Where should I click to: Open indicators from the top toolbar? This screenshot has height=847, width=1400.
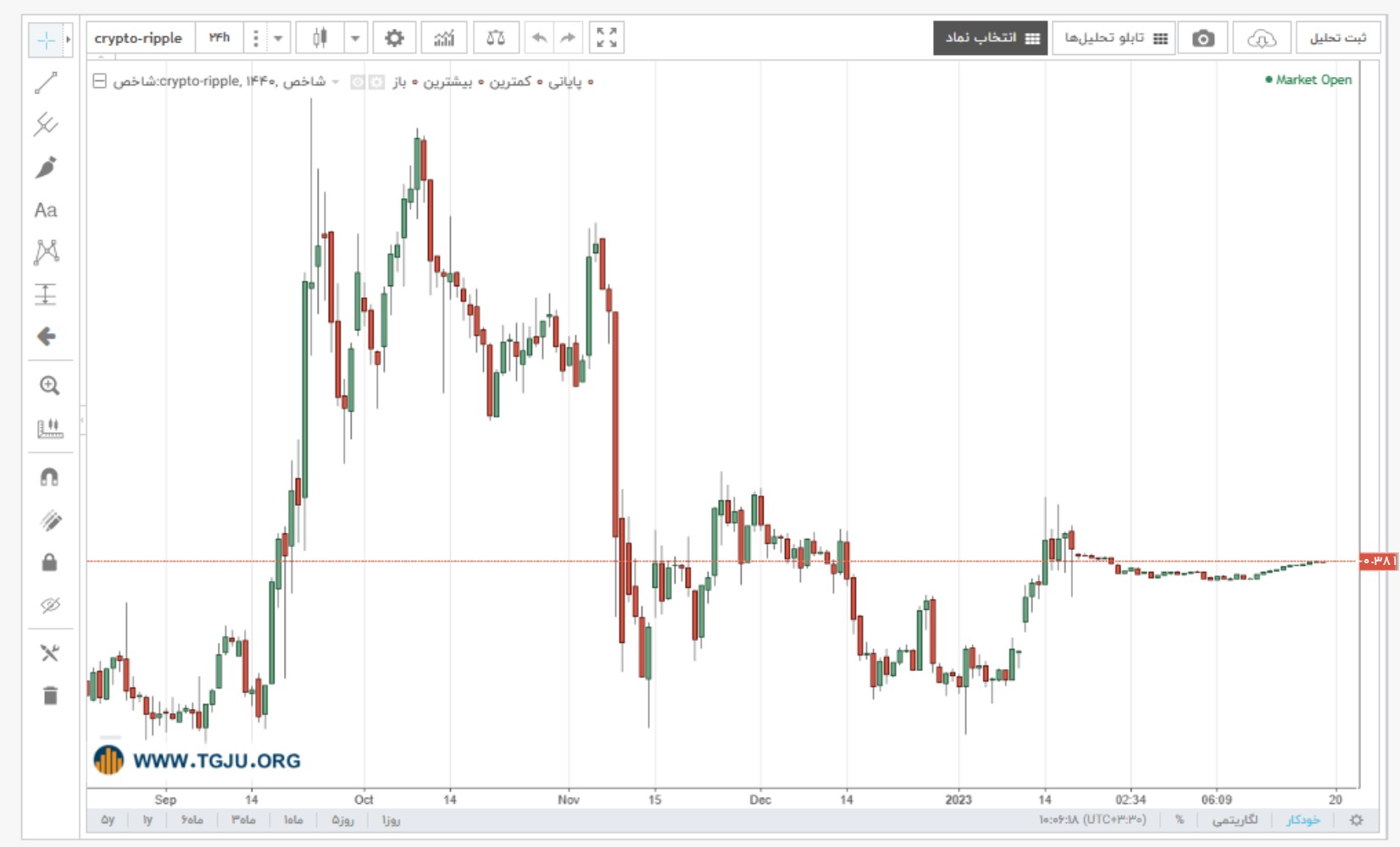(444, 38)
